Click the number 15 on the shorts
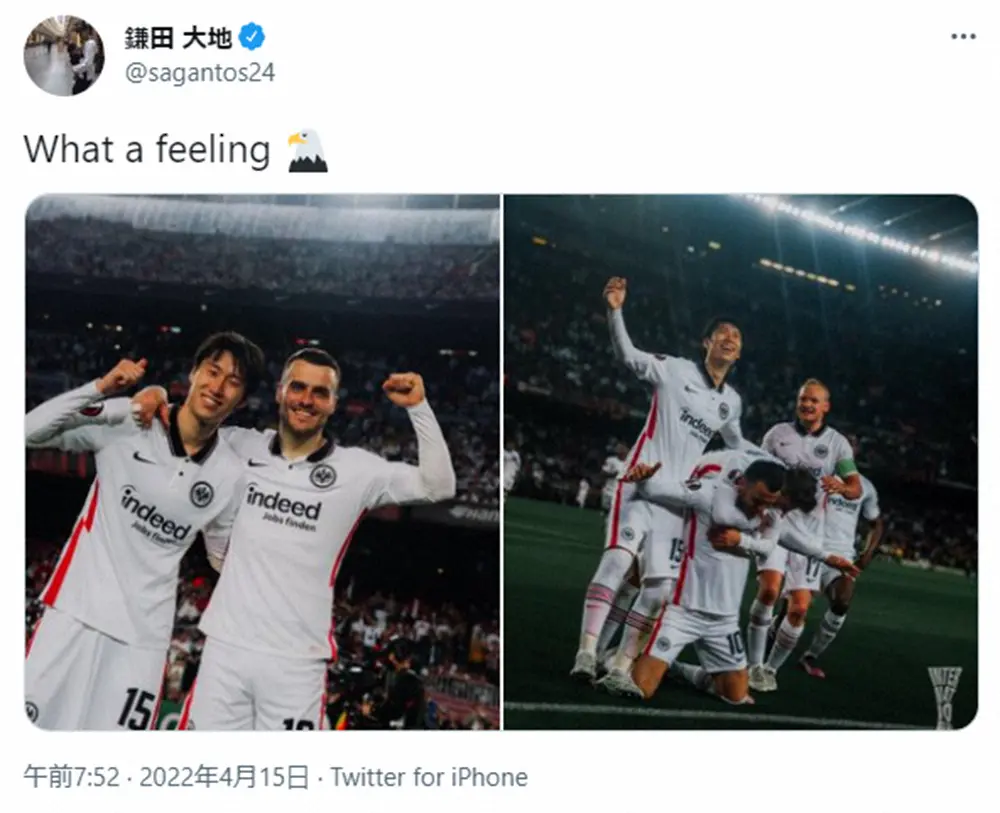The image size is (1000, 813). (135, 708)
